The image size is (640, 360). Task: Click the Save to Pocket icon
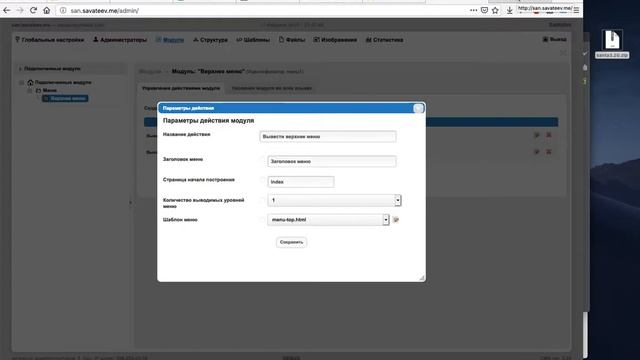pos(484,10)
